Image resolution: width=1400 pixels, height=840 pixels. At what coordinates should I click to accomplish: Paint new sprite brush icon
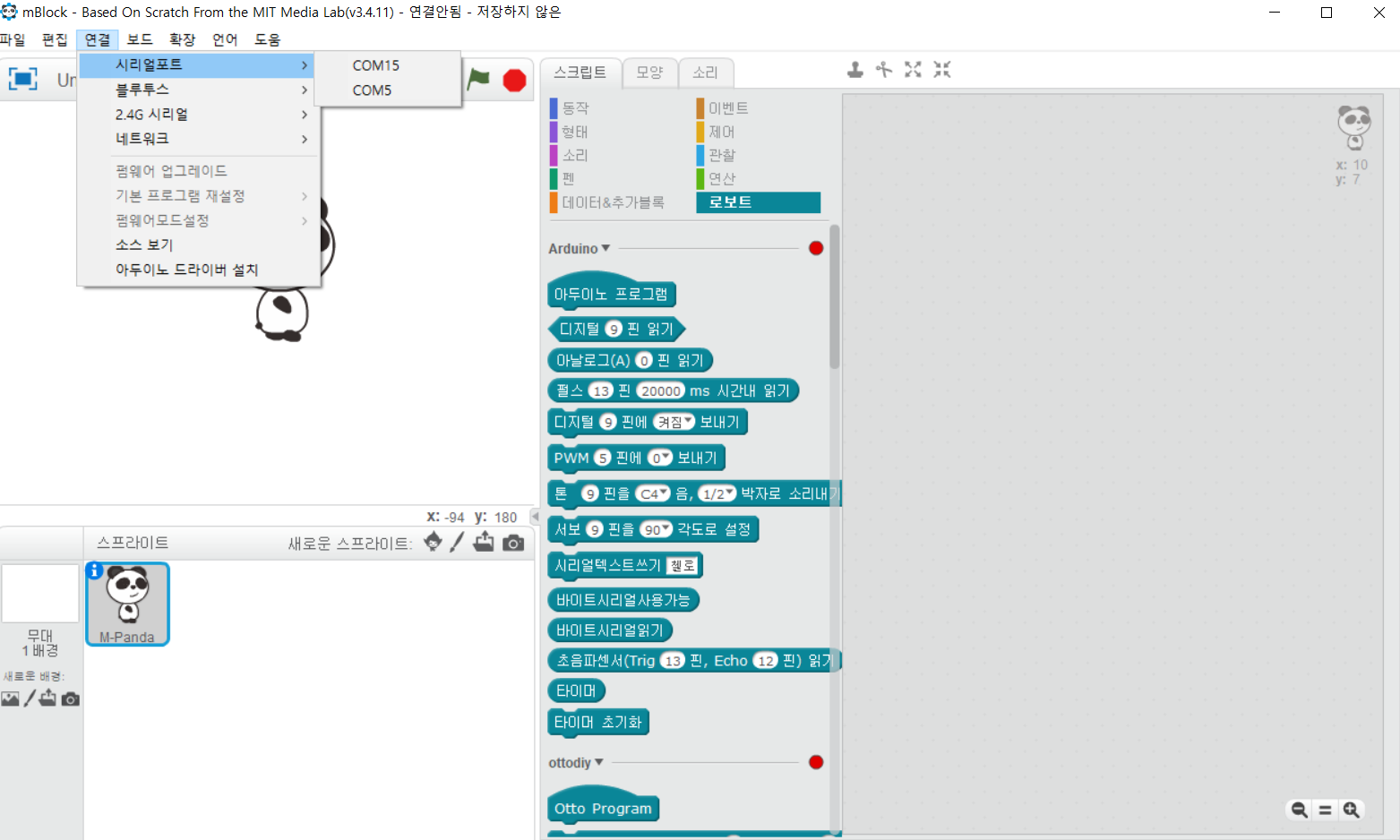tap(457, 542)
